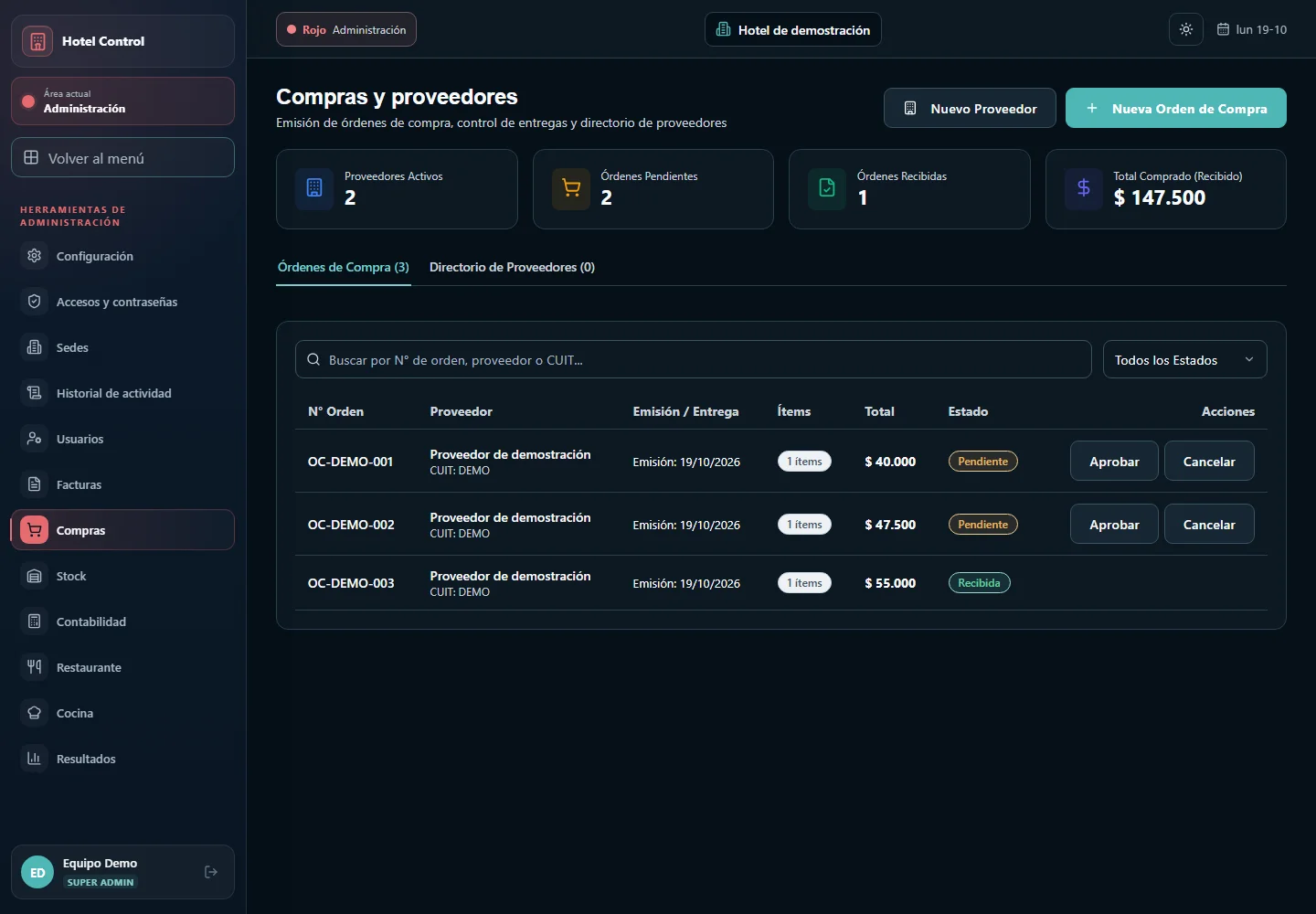Click the Hotel de demostración selector
This screenshot has height=914, width=1316.
point(793,29)
